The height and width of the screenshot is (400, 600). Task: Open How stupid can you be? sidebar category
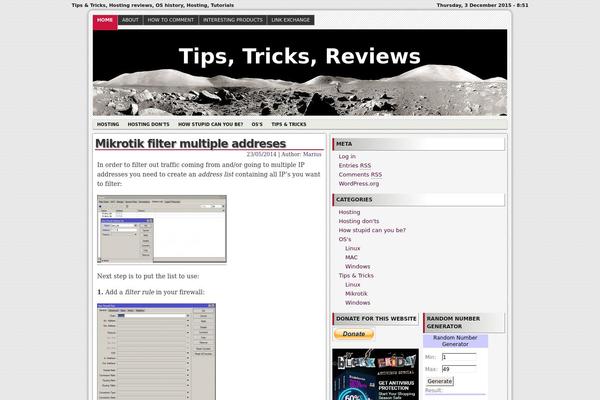[372, 230]
